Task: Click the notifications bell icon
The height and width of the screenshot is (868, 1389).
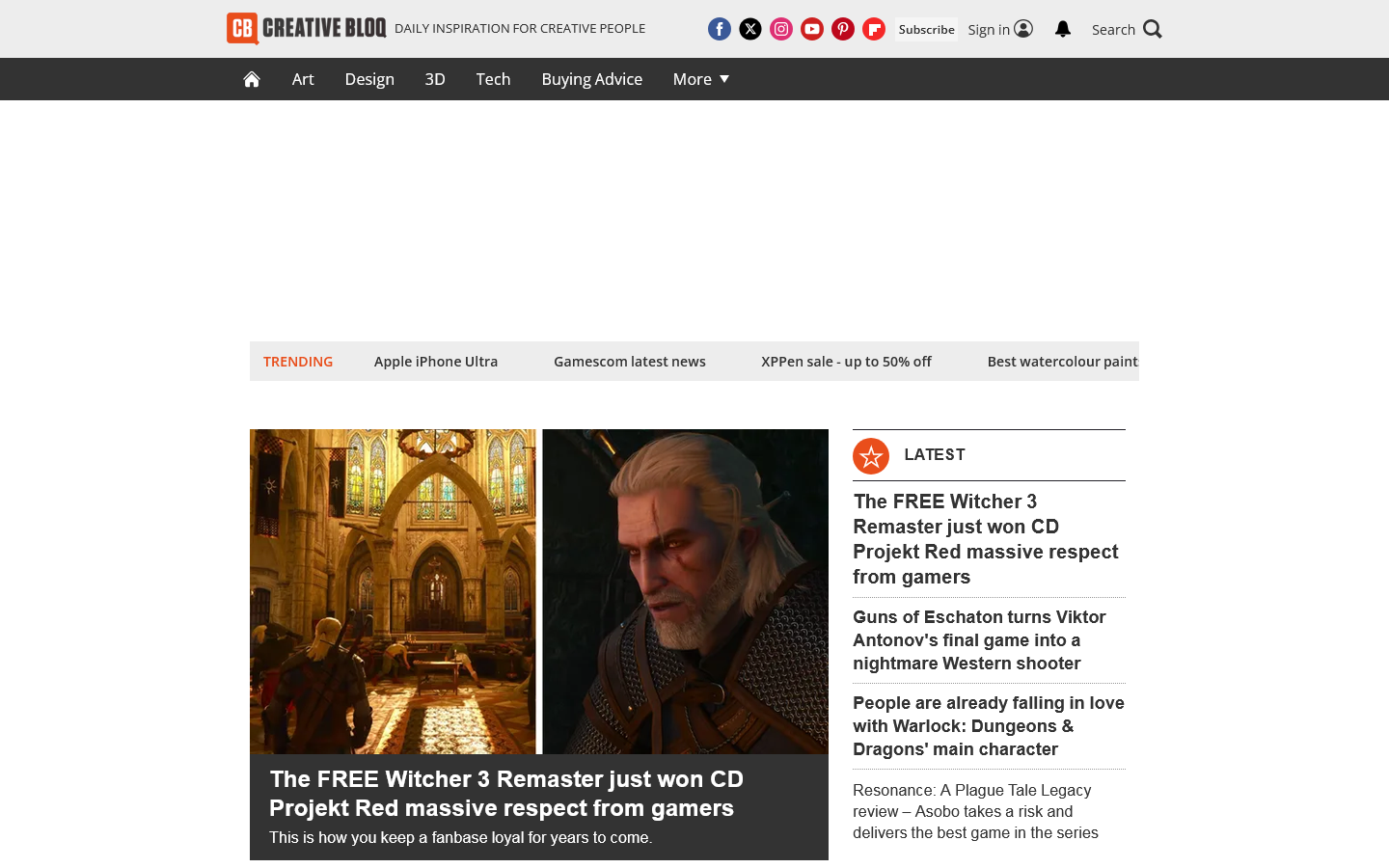Action: click(1063, 29)
